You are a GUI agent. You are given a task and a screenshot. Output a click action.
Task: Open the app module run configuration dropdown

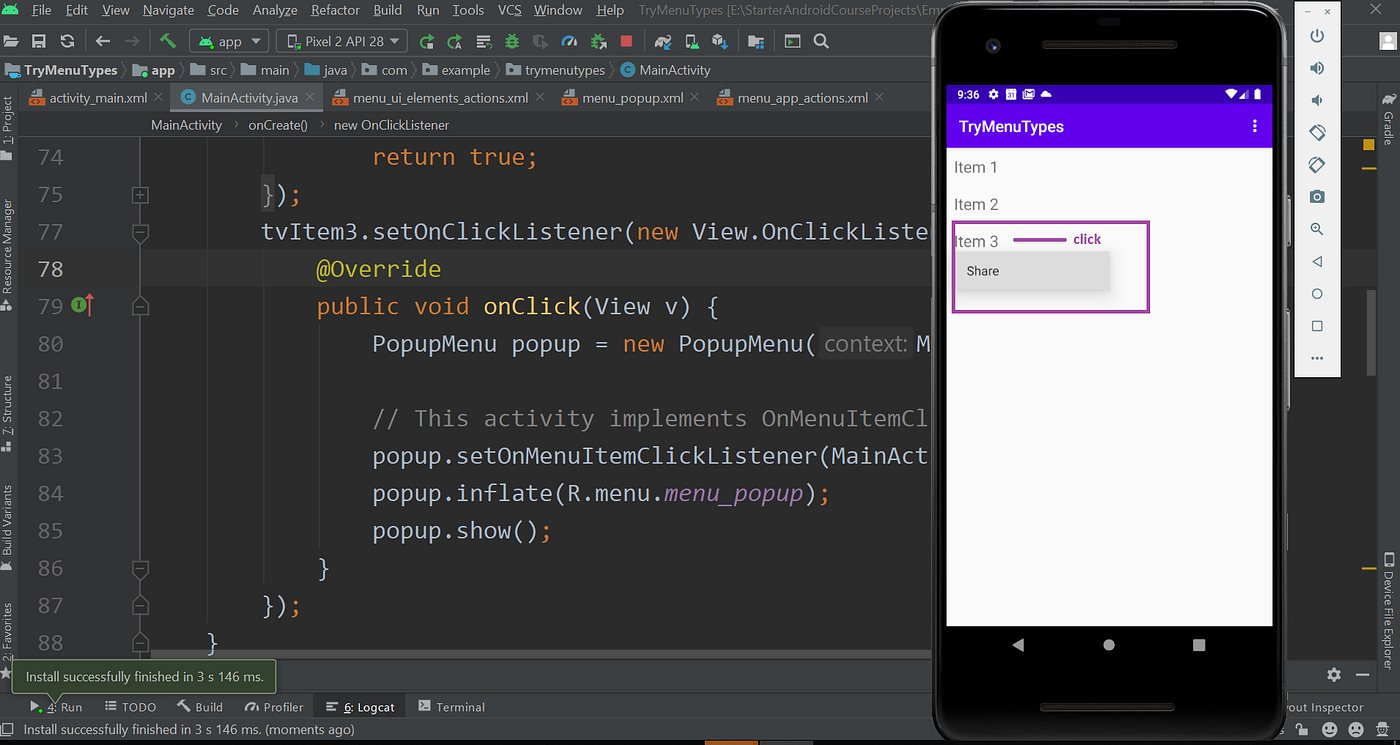[228, 41]
